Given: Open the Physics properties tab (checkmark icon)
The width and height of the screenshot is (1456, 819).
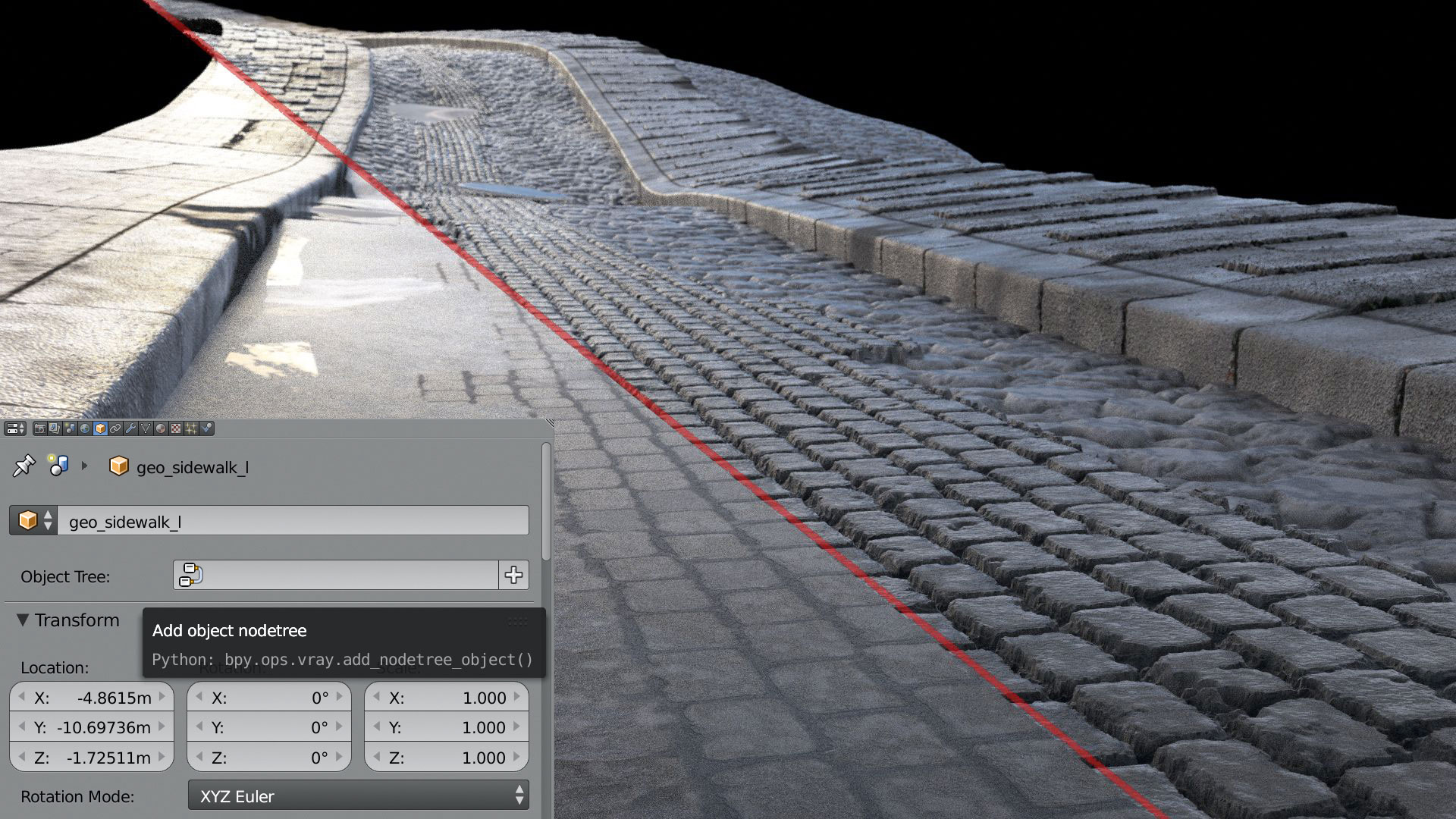Looking at the screenshot, I should [x=206, y=428].
